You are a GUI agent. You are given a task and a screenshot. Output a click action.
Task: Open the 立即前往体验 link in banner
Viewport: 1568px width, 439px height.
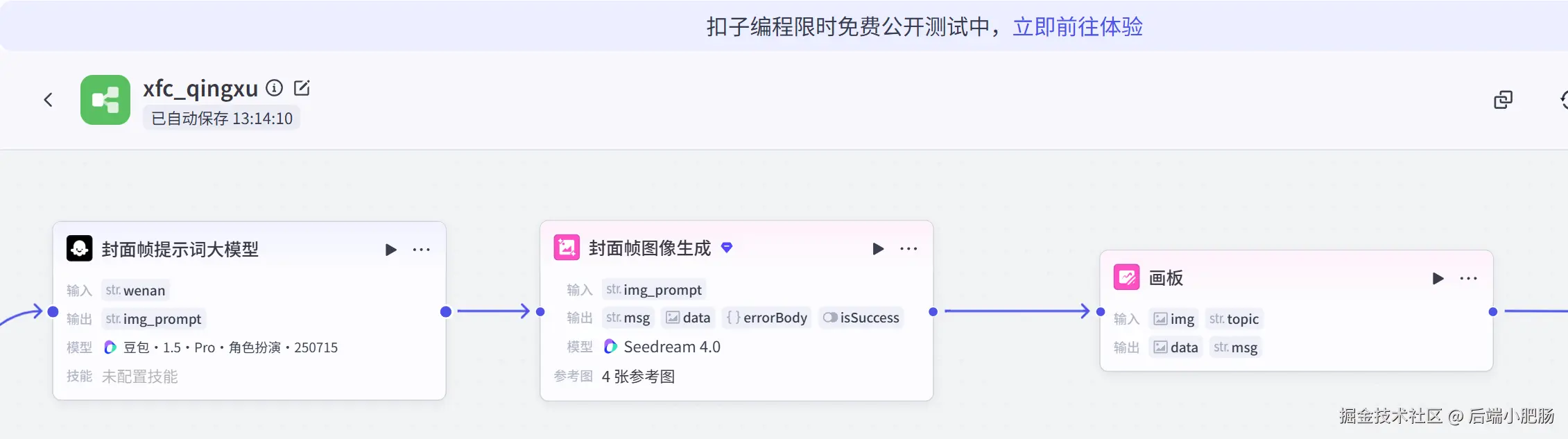coord(1077,27)
